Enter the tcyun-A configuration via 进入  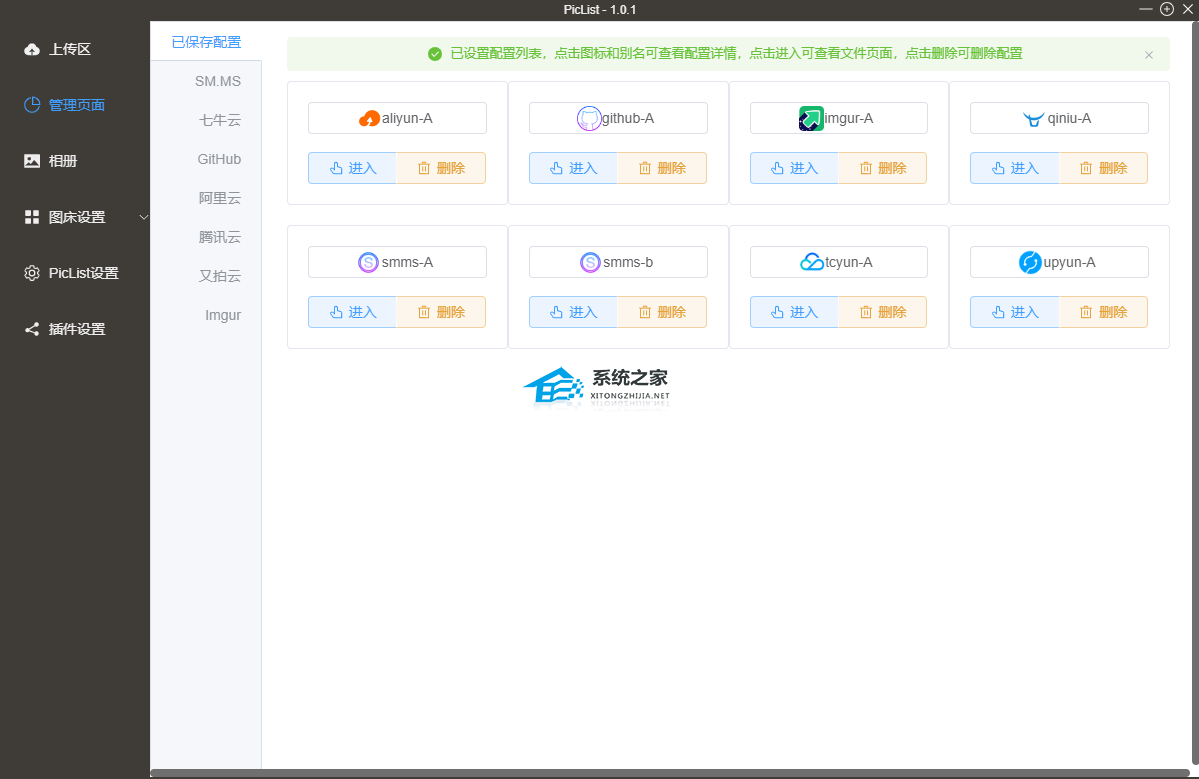[794, 312]
